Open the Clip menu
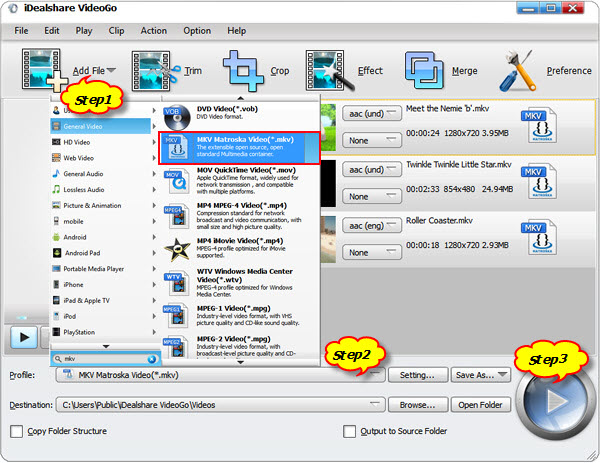The height and width of the screenshot is (463, 600). click(x=116, y=31)
